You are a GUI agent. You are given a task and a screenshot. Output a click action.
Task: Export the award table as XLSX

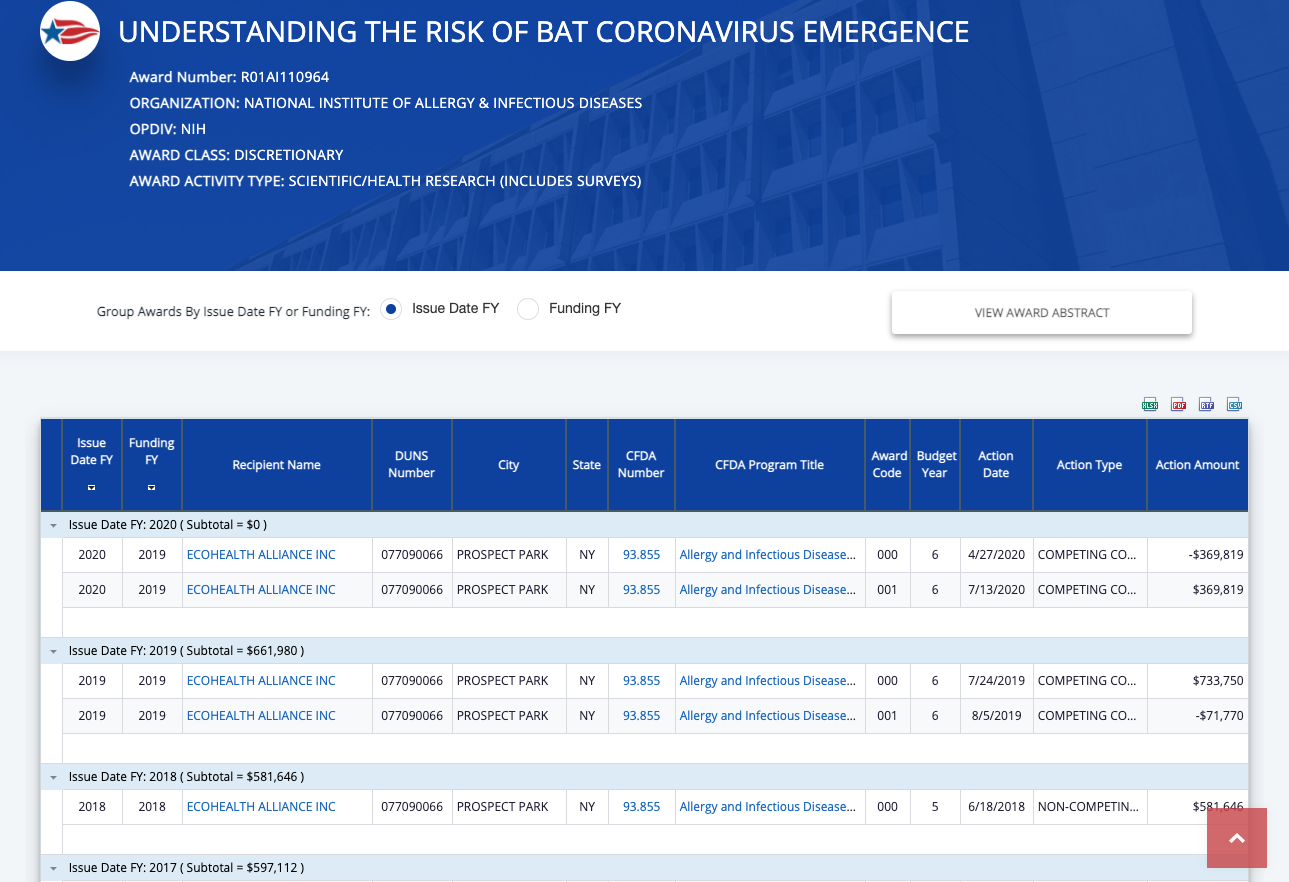point(1150,404)
